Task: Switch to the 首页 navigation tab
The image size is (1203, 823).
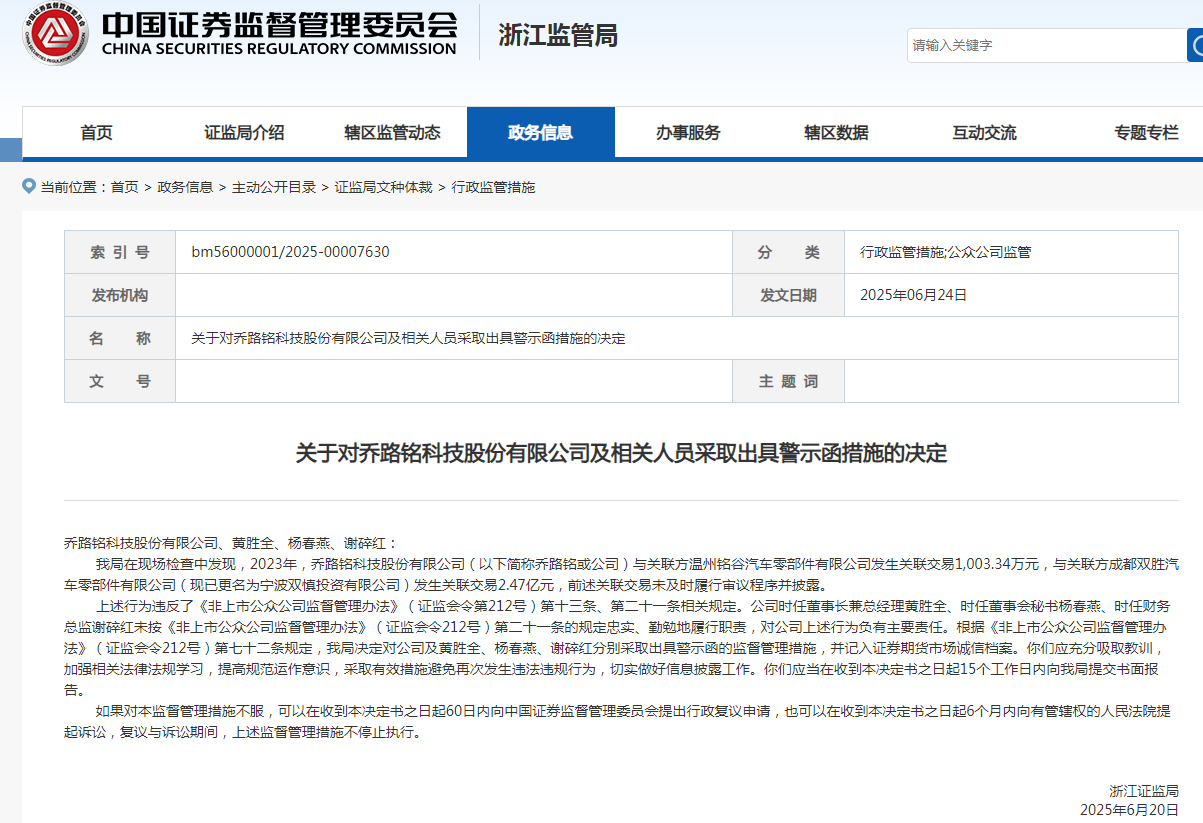Action: (95, 131)
